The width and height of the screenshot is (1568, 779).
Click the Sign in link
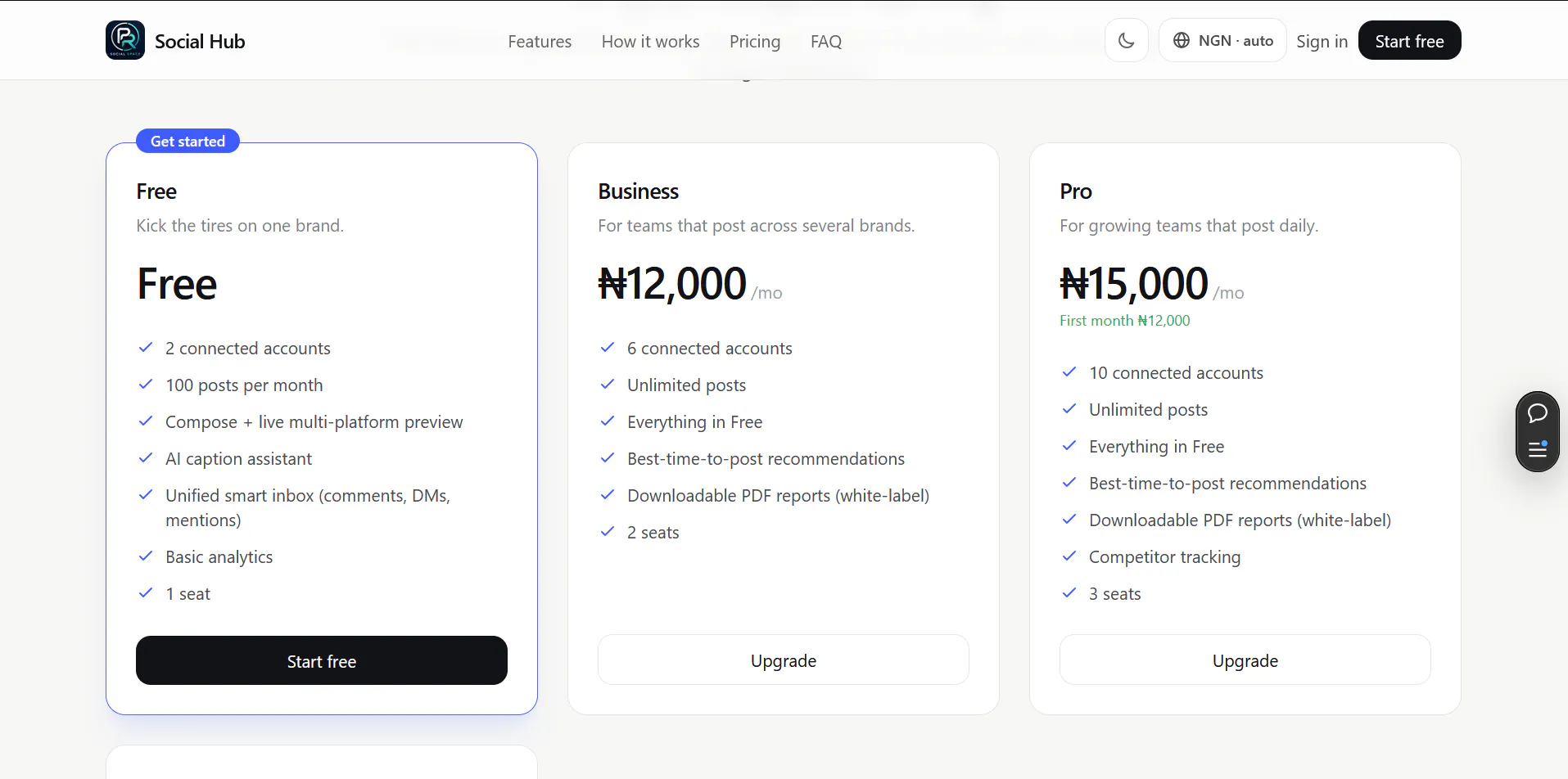coord(1322,42)
